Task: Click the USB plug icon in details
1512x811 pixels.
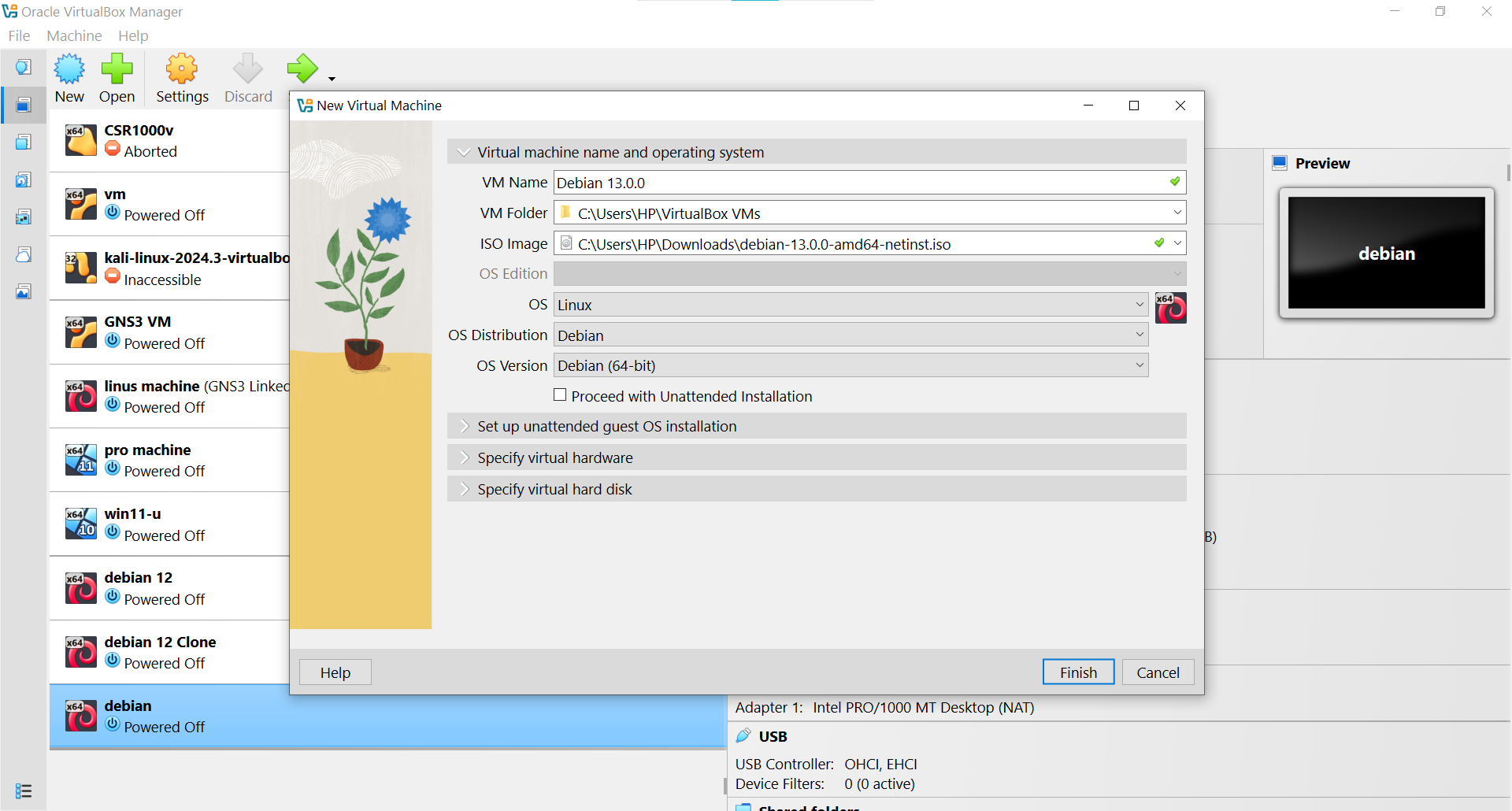Action: pyautogui.click(x=743, y=736)
